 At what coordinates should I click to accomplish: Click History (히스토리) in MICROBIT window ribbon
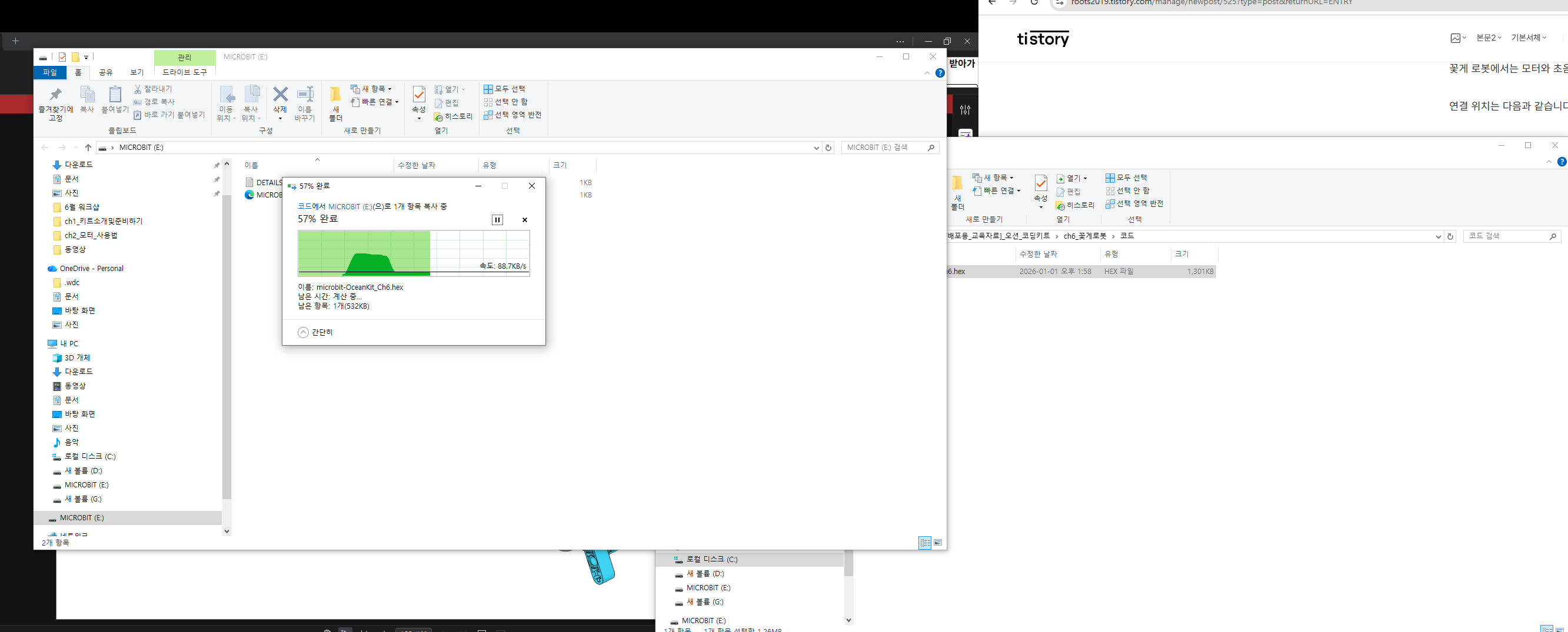tap(453, 116)
